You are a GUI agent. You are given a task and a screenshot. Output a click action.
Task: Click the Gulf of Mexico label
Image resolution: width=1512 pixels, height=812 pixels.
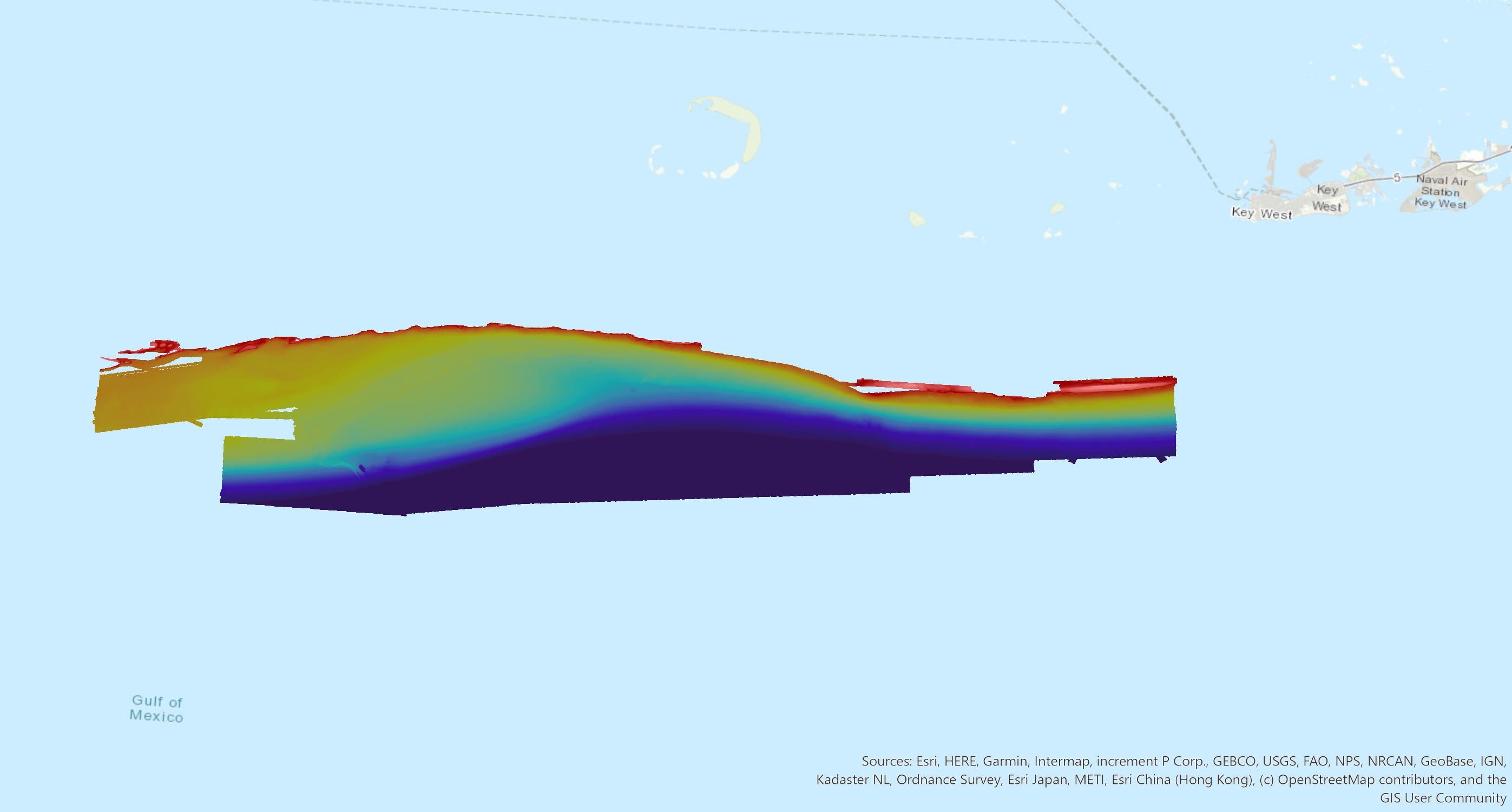click(156, 709)
